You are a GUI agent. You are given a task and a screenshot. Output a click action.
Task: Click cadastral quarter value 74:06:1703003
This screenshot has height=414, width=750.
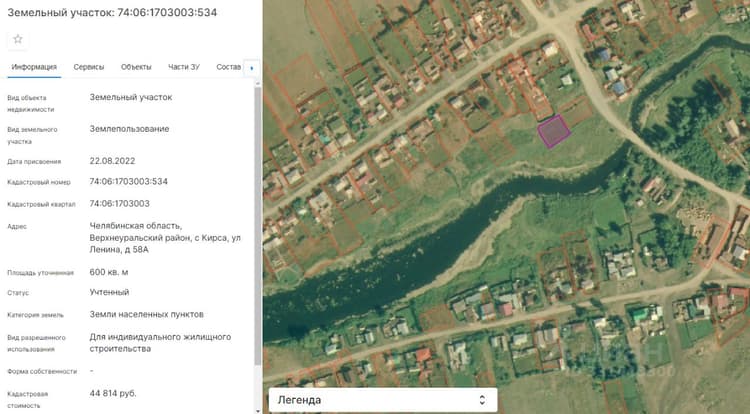pyautogui.click(x=120, y=204)
